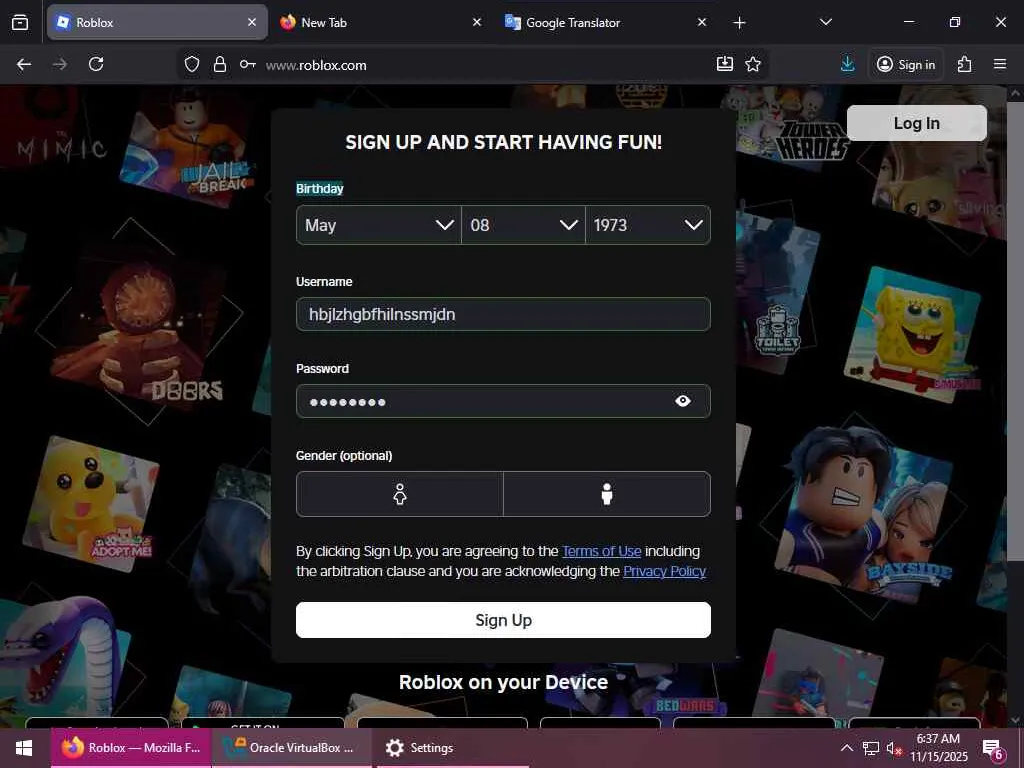Open the Terms of Use link

[601, 551]
